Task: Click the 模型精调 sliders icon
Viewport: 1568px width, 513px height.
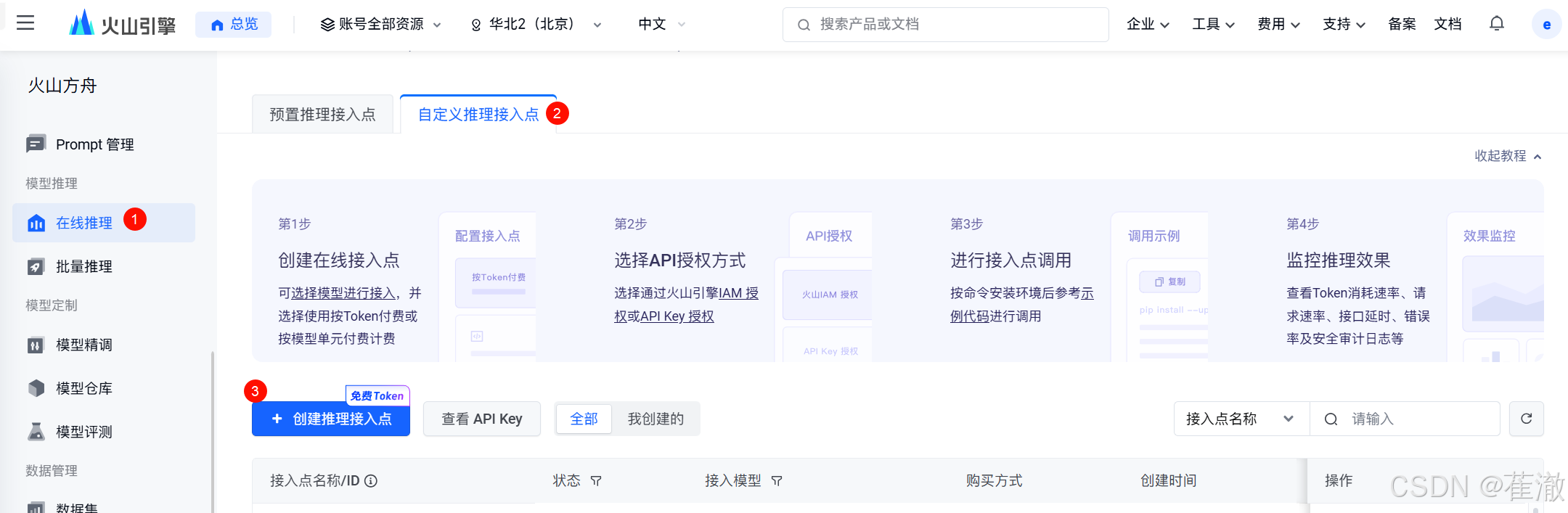Action: tap(36, 345)
